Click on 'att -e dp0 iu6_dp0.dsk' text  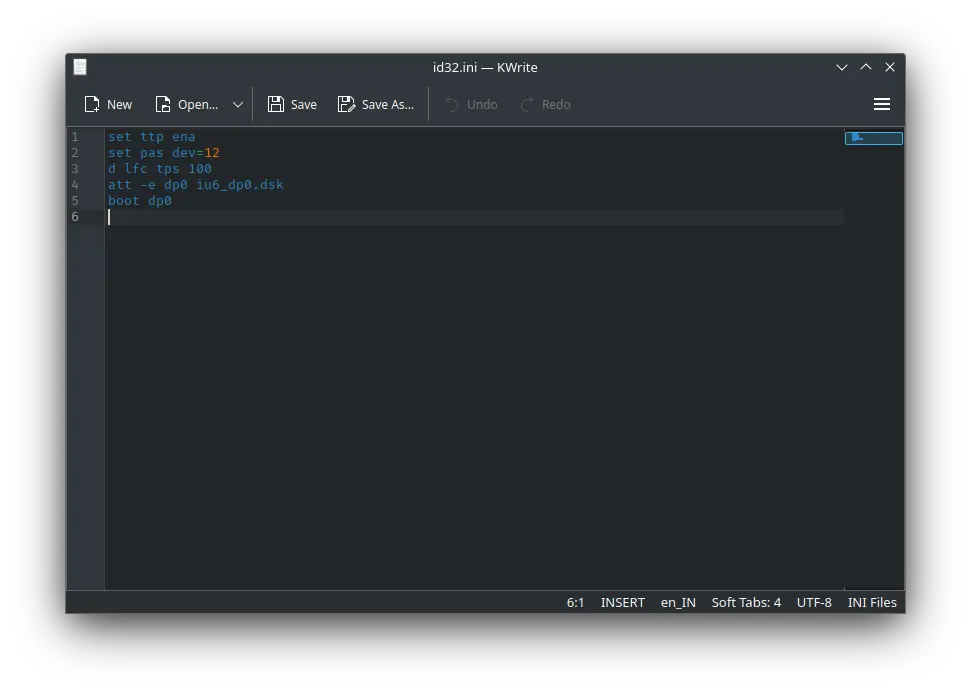[195, 185]
